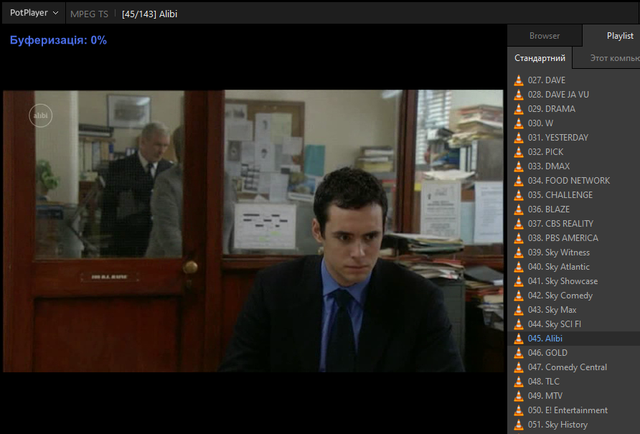The width and height of the screenshot is (640, 434).
Task: Click the cone icon next to 035. CHALLENGE
Action: coord(518,195)
